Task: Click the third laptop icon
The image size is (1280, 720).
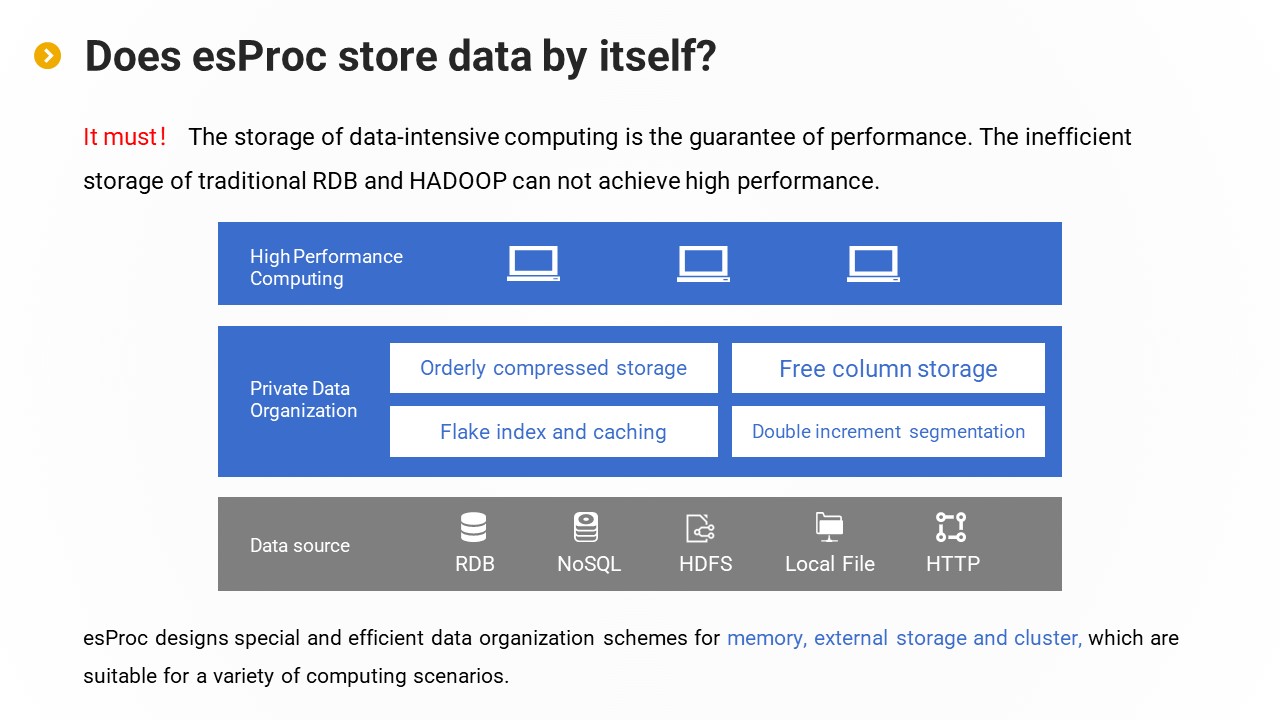Action: pos(873,263)
